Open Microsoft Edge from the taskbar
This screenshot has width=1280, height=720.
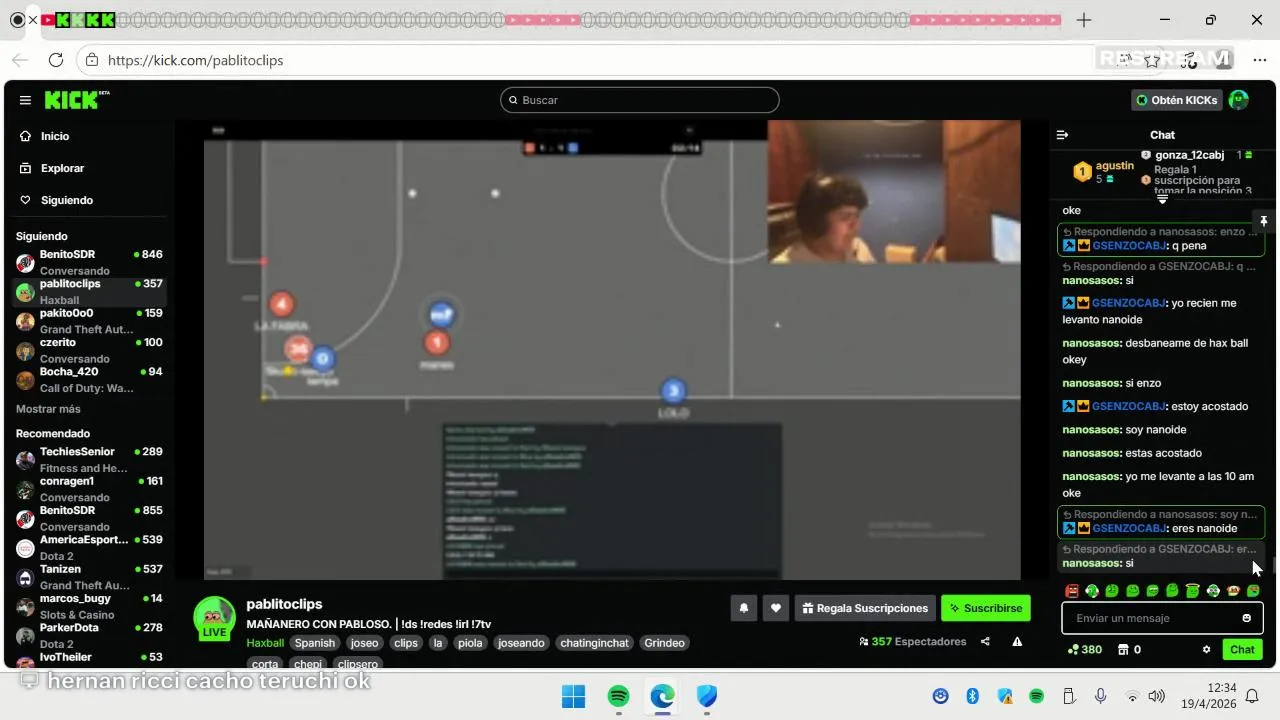pyautogui.click(x=662, y=696)
